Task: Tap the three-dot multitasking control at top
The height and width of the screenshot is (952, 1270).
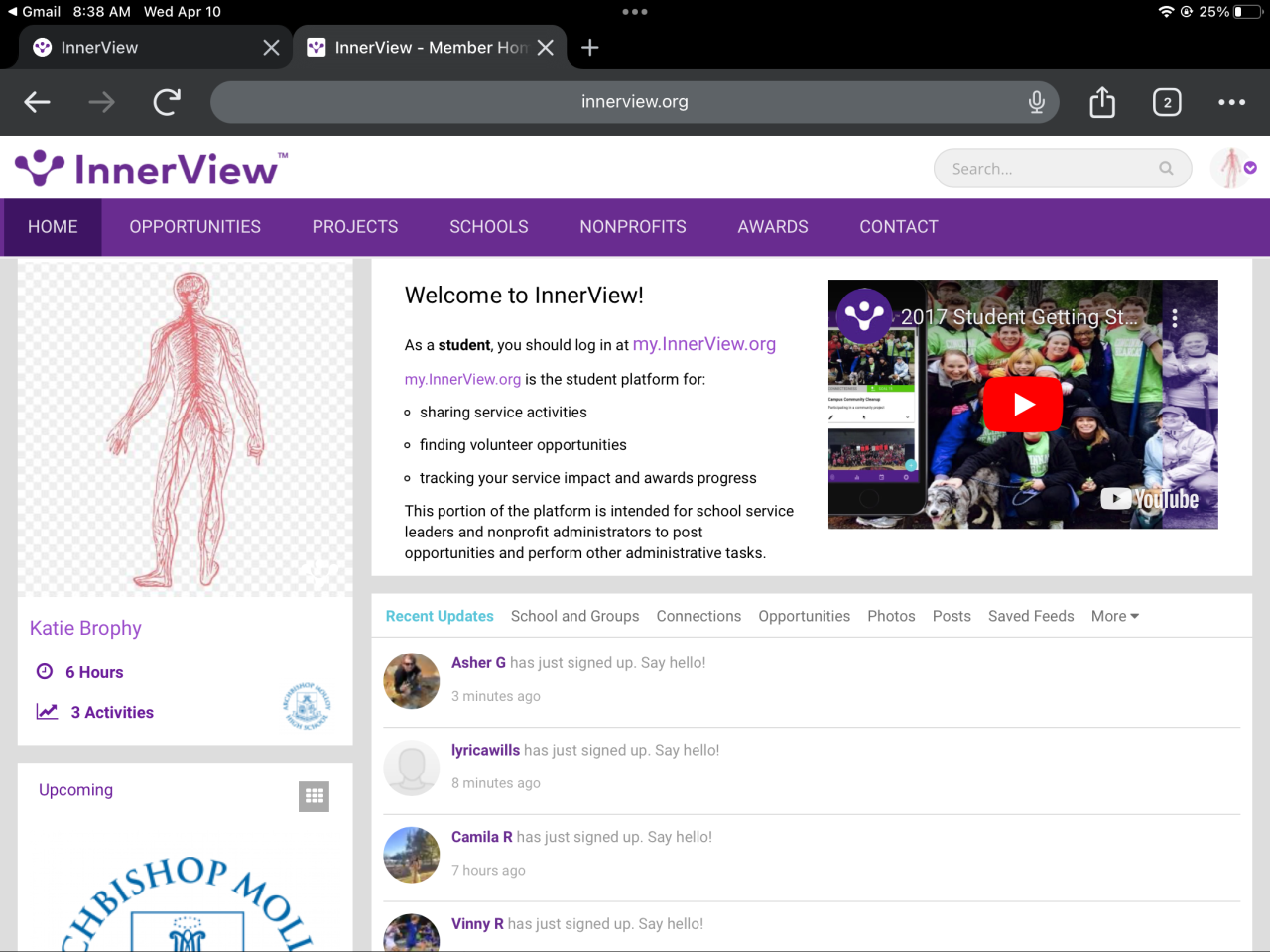Action: pos(635,12)
